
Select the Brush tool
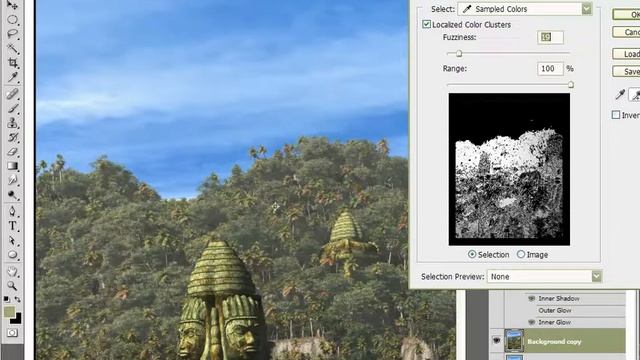pyautogui.click(x=12, y=109)
